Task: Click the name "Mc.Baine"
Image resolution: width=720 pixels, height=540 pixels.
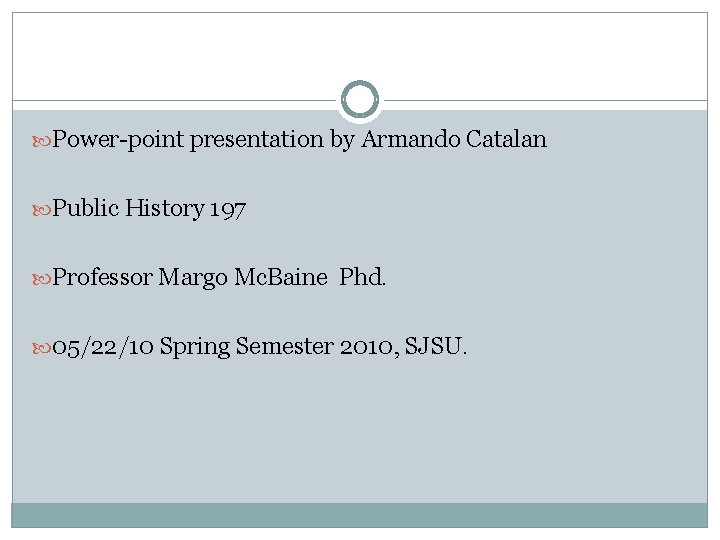Action: click(x=280, y=277)
